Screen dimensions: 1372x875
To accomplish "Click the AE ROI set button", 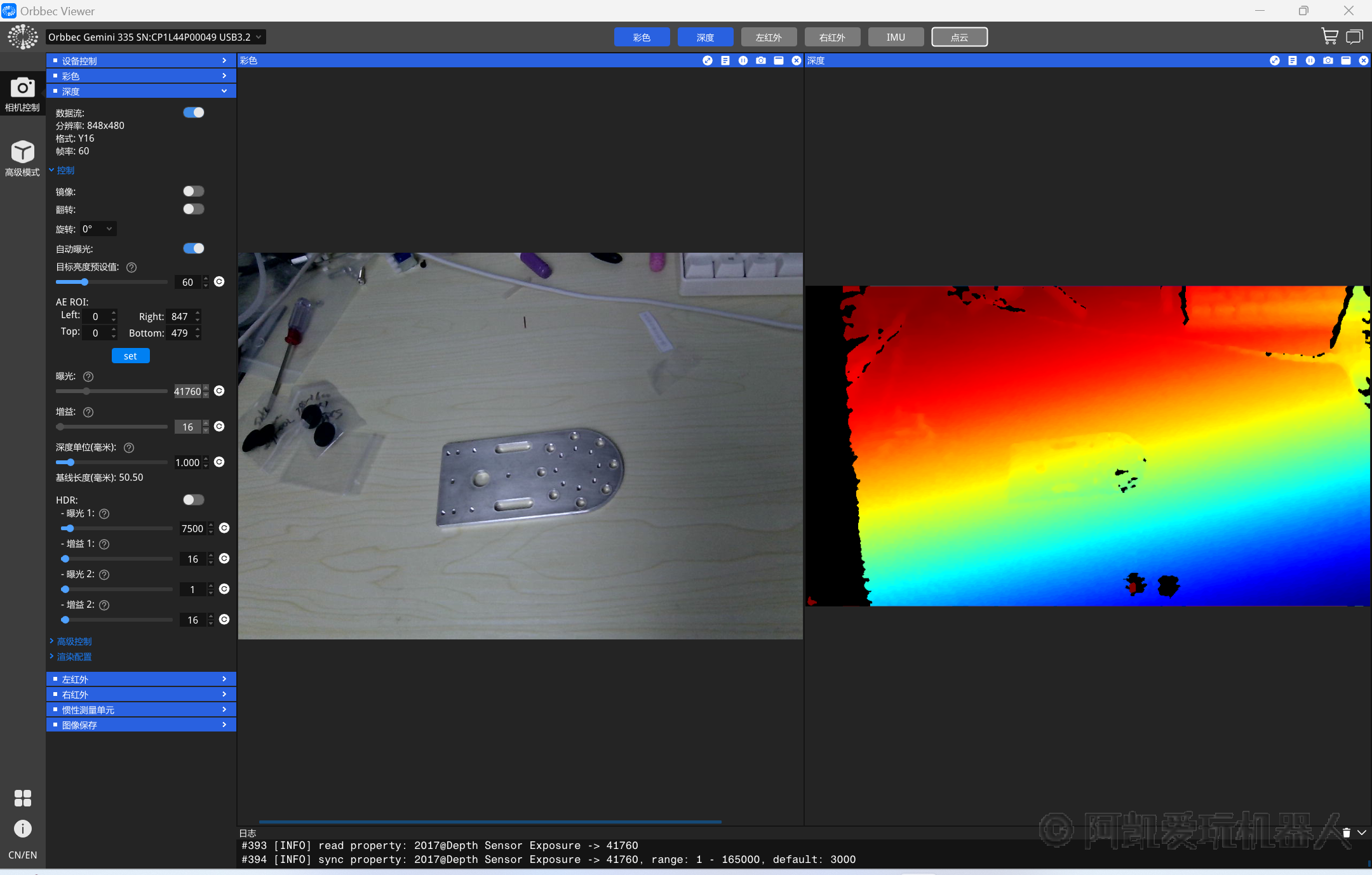I will [130, 356].
